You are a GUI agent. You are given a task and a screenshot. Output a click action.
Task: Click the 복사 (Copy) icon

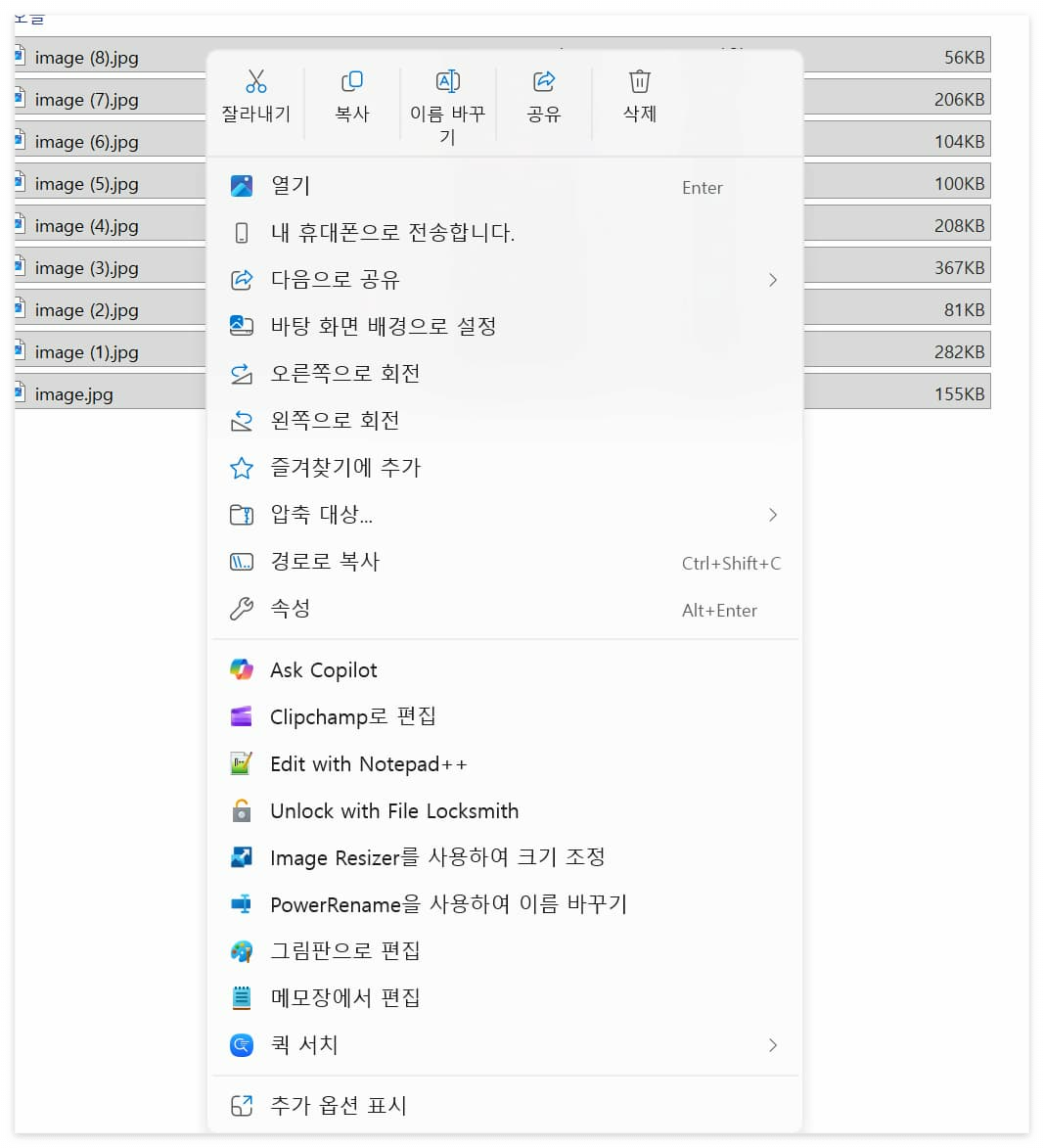pos(351,81)
